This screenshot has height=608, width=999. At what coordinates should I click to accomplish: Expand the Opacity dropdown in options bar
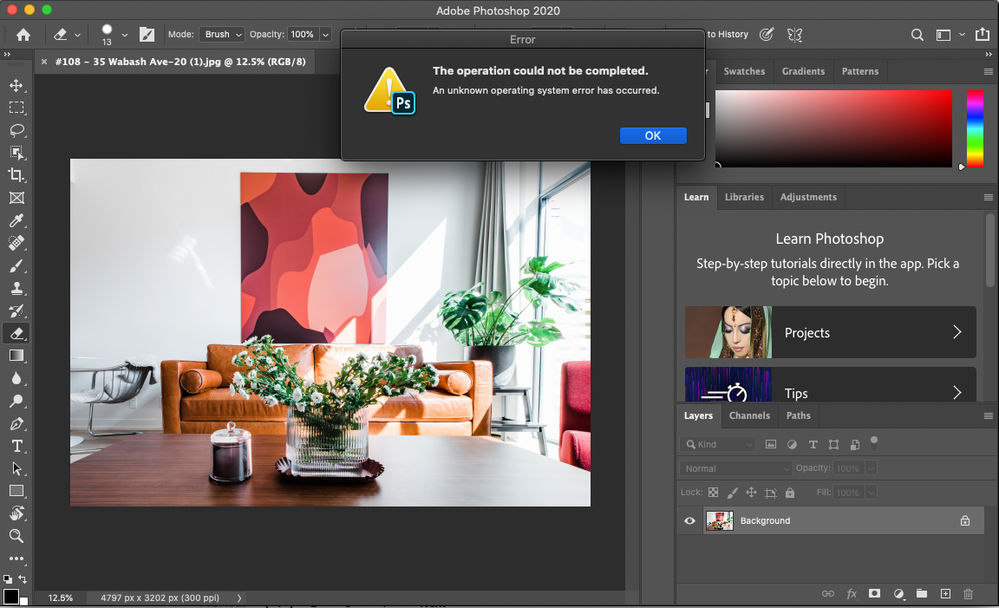pos(325,34)
